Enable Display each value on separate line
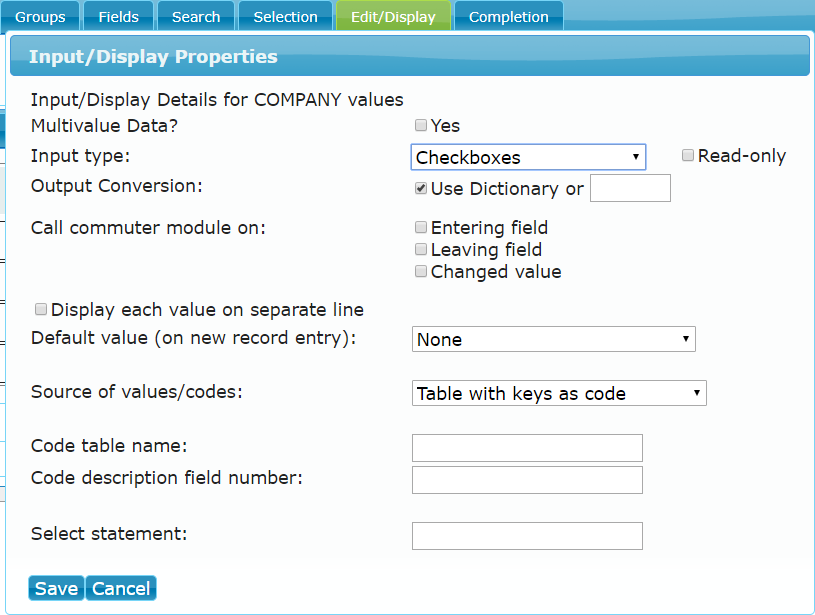This screenshot has height=615, width=815. point(41,309)
